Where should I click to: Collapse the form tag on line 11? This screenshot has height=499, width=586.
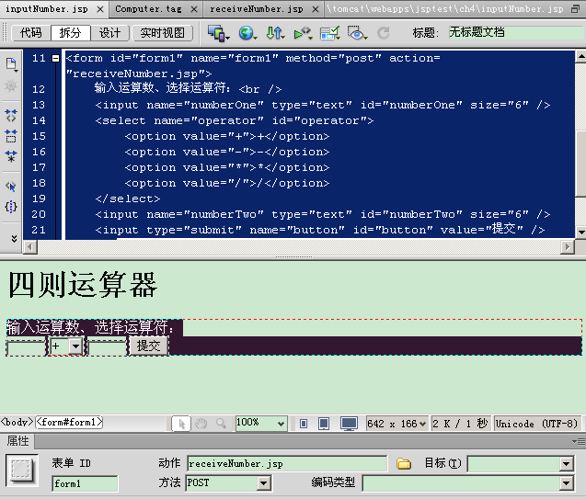click(55, 58)
